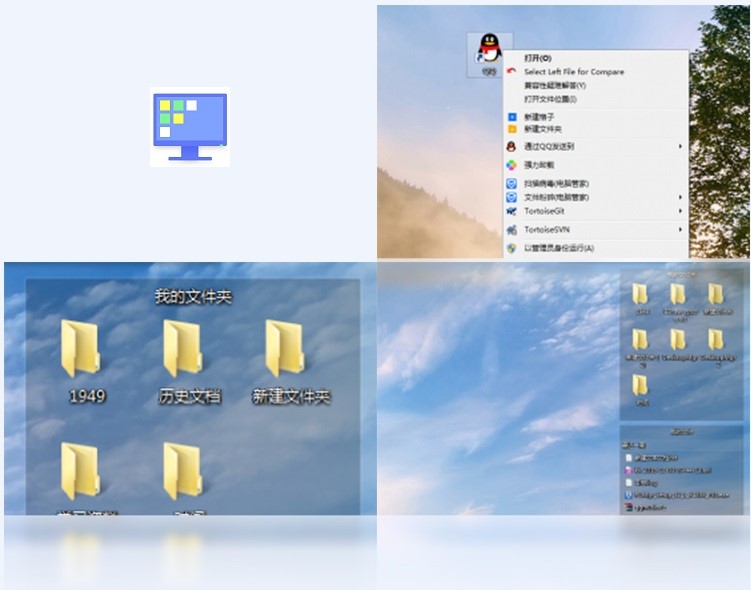This screenshot has height=590, width=751.
Task: Open the folder directly below 历史文档
Action: click(x=183, y=472)
